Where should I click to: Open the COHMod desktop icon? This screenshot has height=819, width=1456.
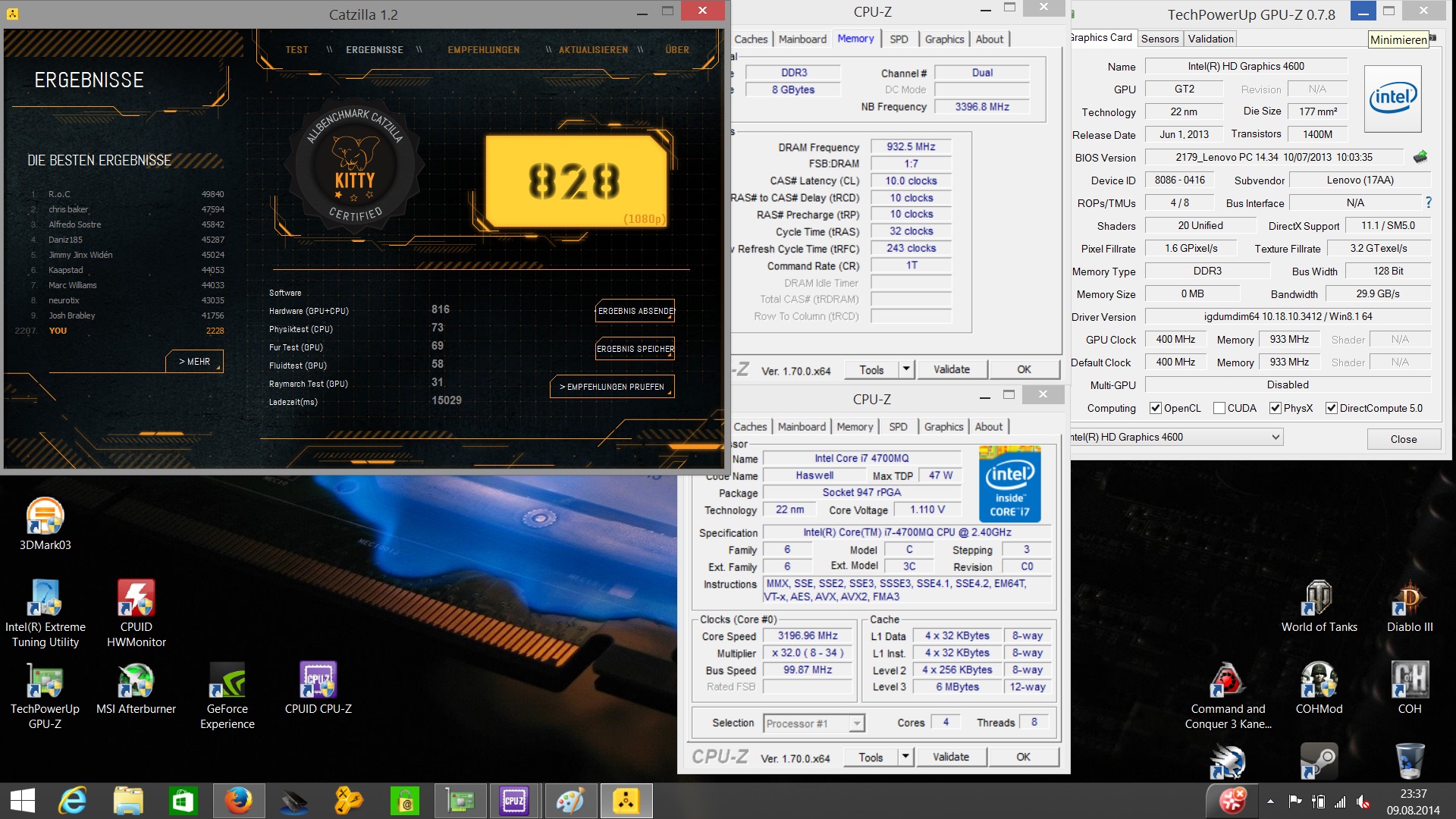[x=1319, y=689]
